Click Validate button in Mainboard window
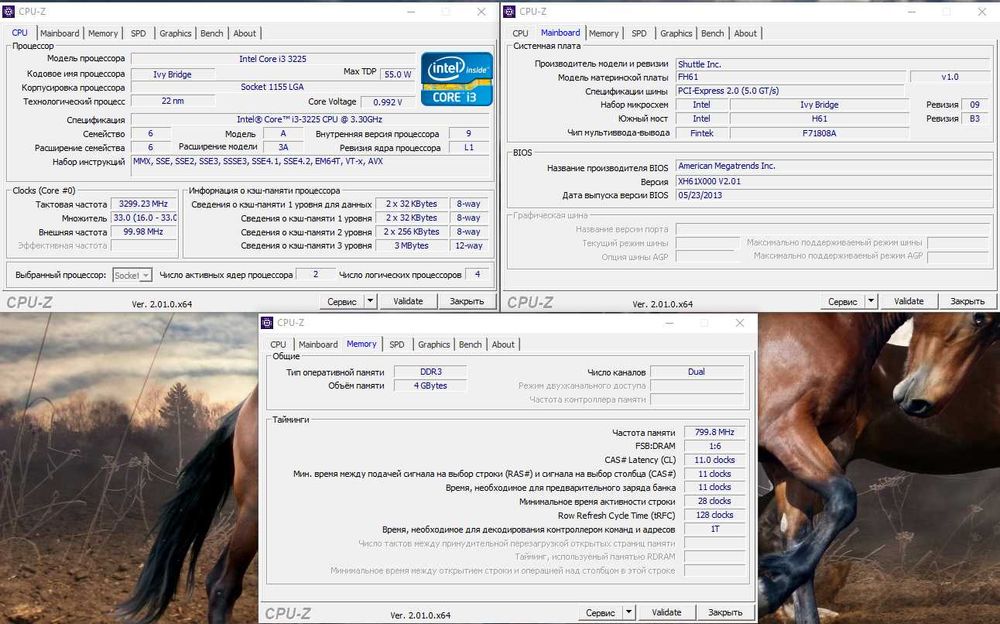Screen dimensions: 1000x624 [909, 301]
